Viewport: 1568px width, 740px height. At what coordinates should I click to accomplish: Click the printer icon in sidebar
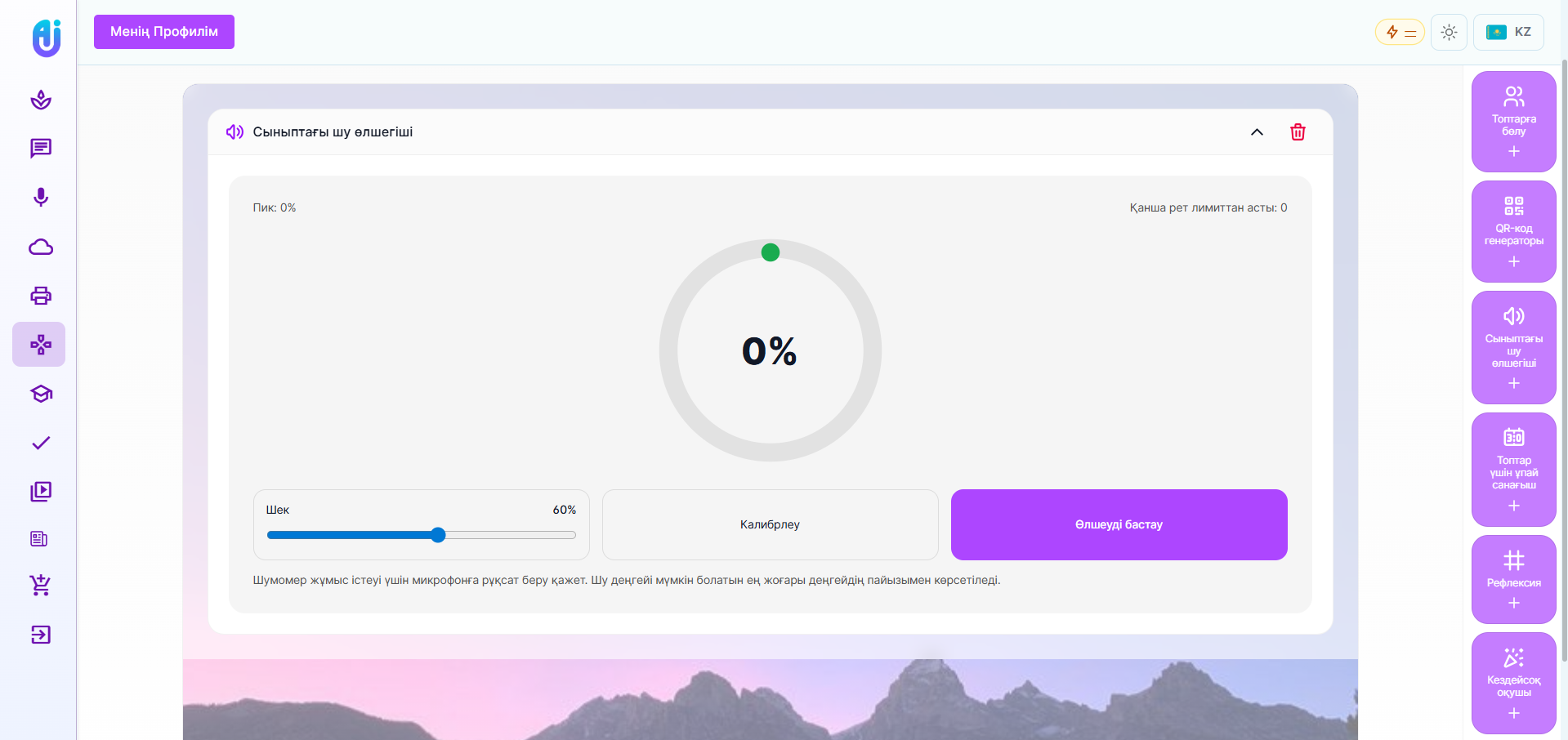40,296
